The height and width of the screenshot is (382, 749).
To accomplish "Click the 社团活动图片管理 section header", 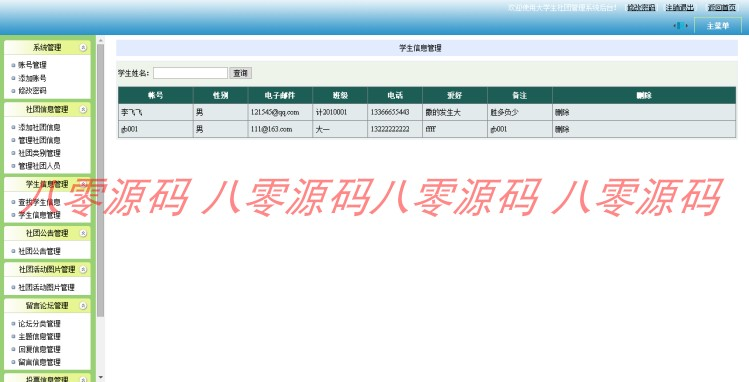I will pyautogui.click(x=47, y=269).
